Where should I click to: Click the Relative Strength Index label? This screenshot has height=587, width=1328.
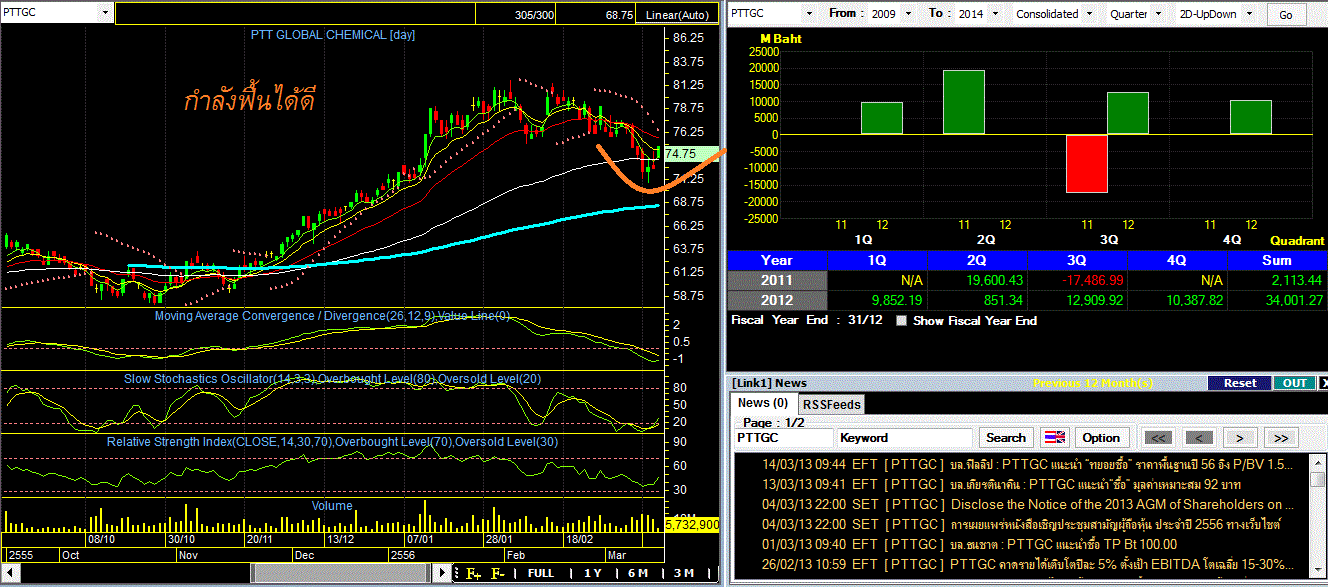[x=332, y=441]
